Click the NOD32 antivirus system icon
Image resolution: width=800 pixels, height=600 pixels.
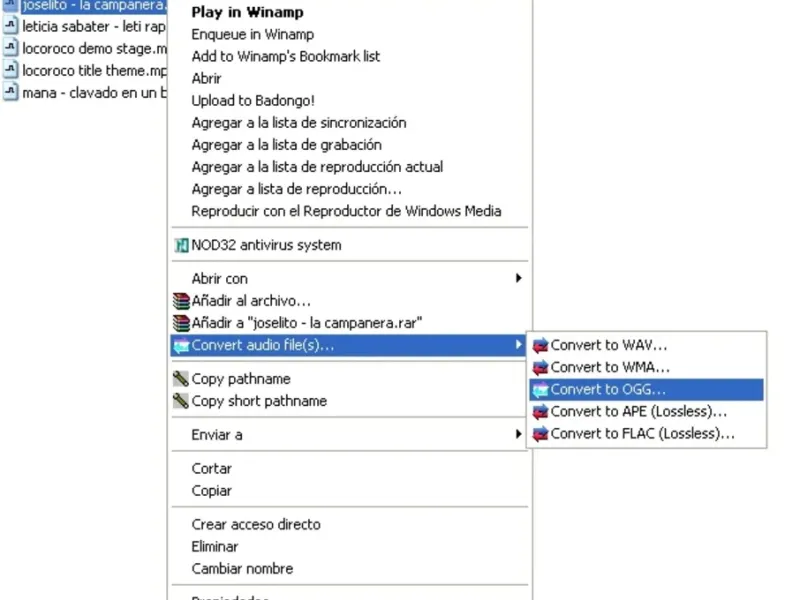point(182,245)
